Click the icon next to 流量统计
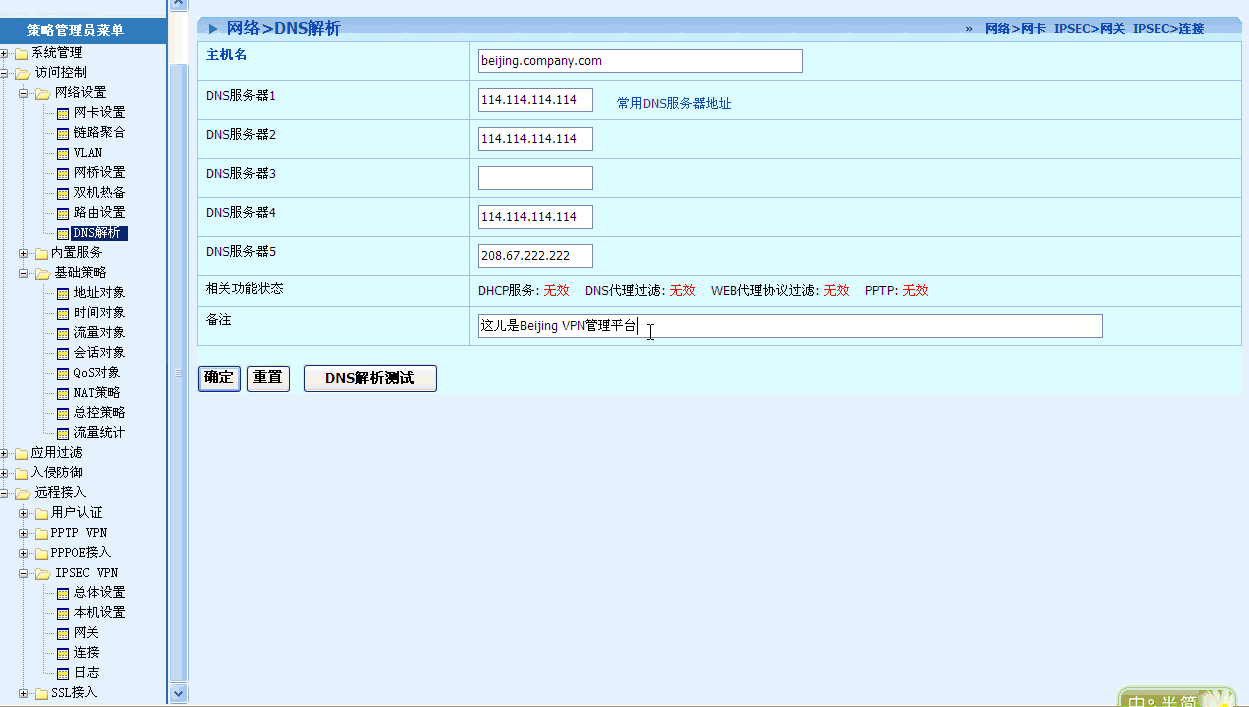The width and height of the screenshot is (1249, 707). (63, 433)
